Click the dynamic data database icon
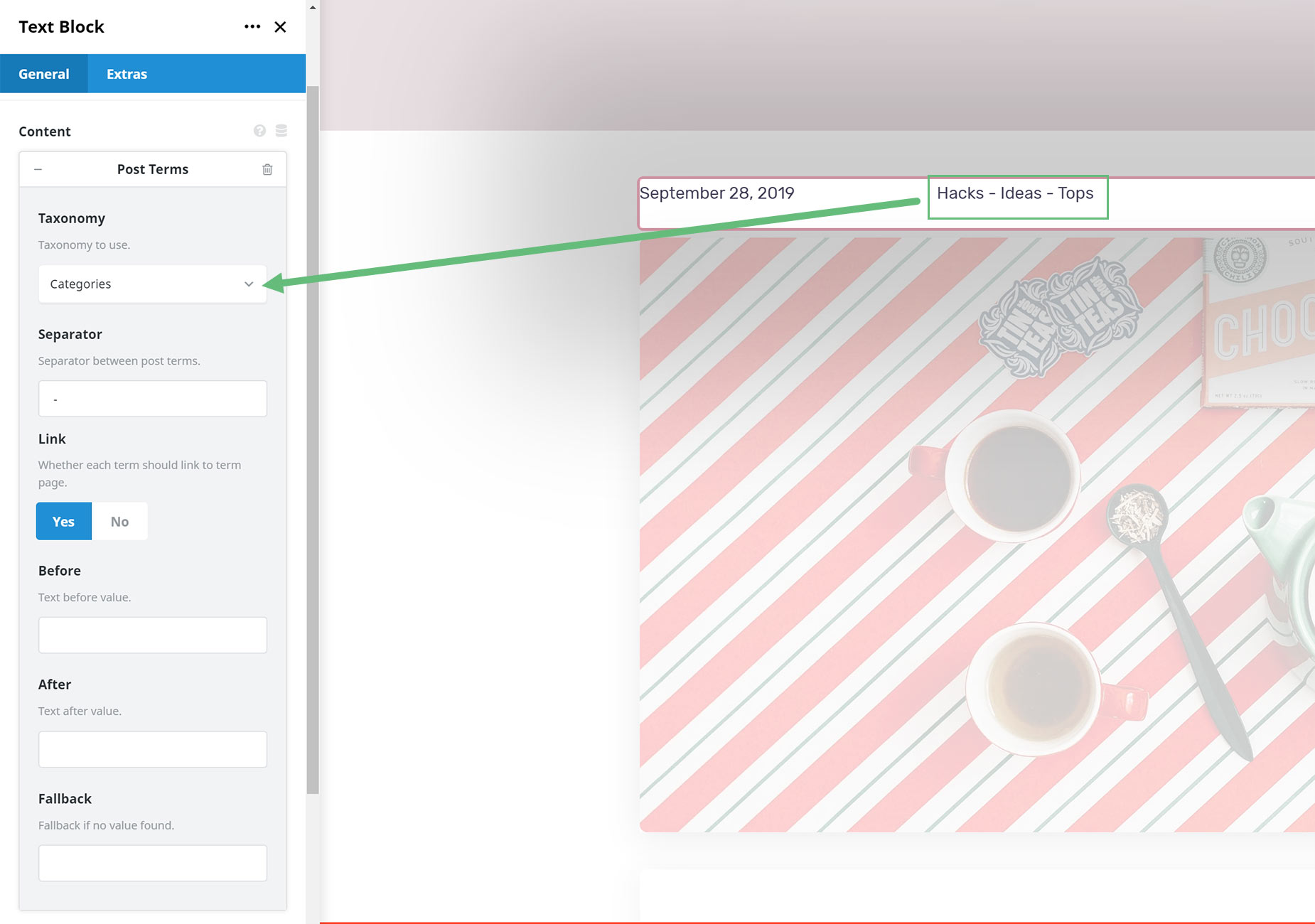 point(281,131)
